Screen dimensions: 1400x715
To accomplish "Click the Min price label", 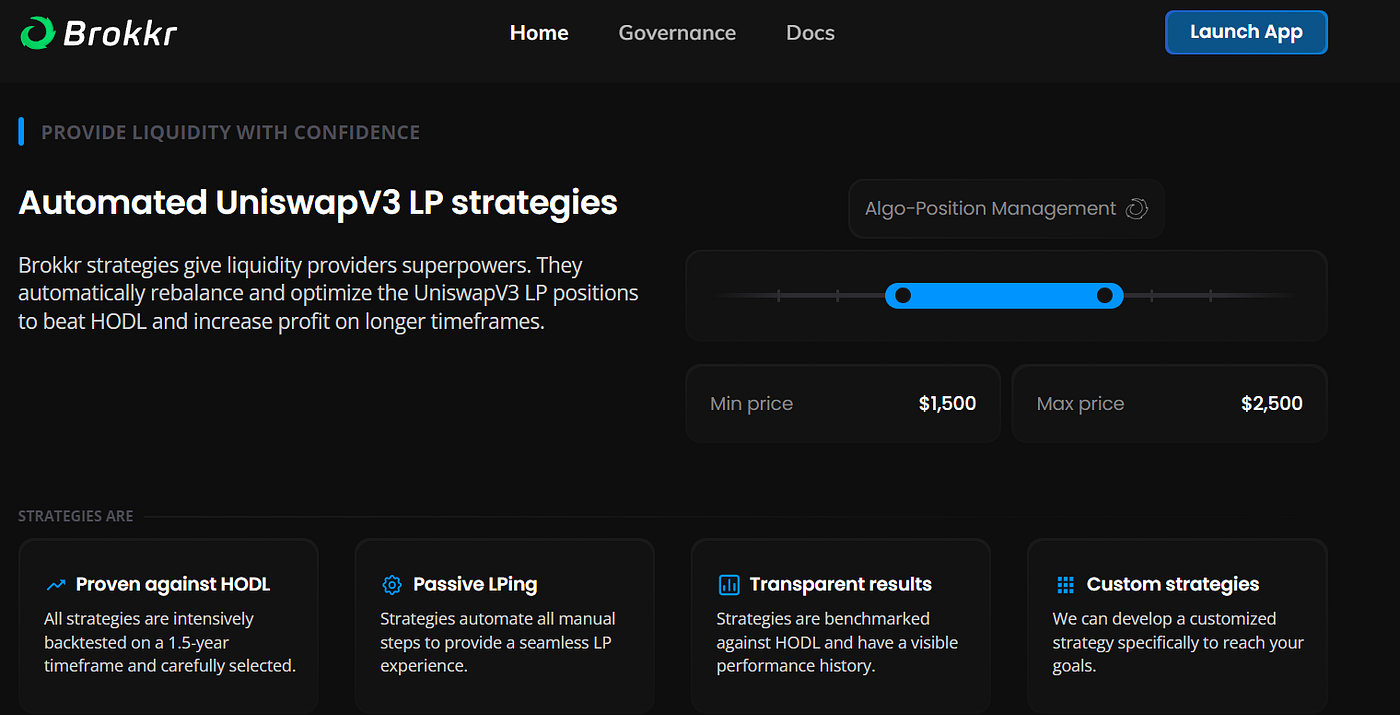I will pos(751,404).
